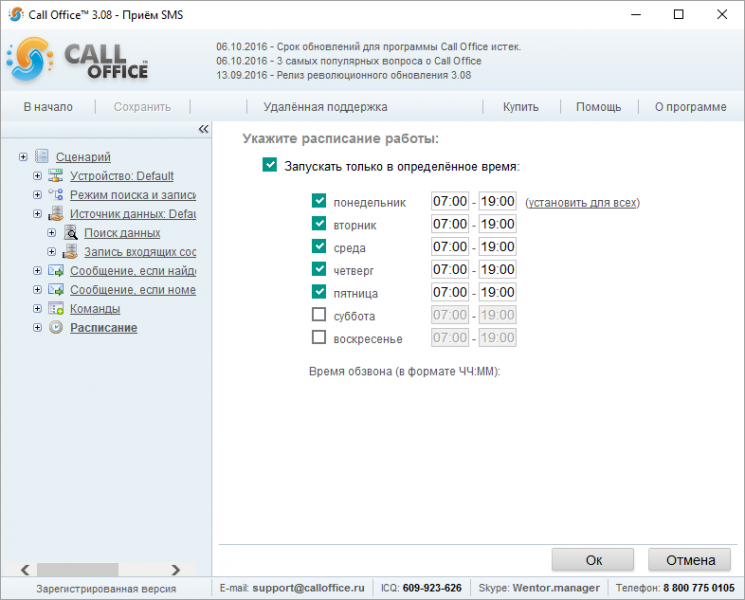Click the Отмена button

690,560
